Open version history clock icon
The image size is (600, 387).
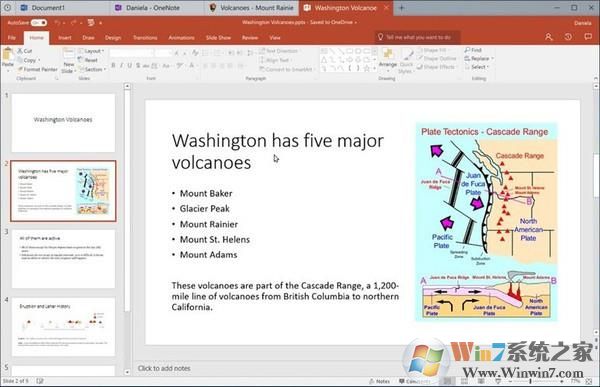tap(568, 37)
